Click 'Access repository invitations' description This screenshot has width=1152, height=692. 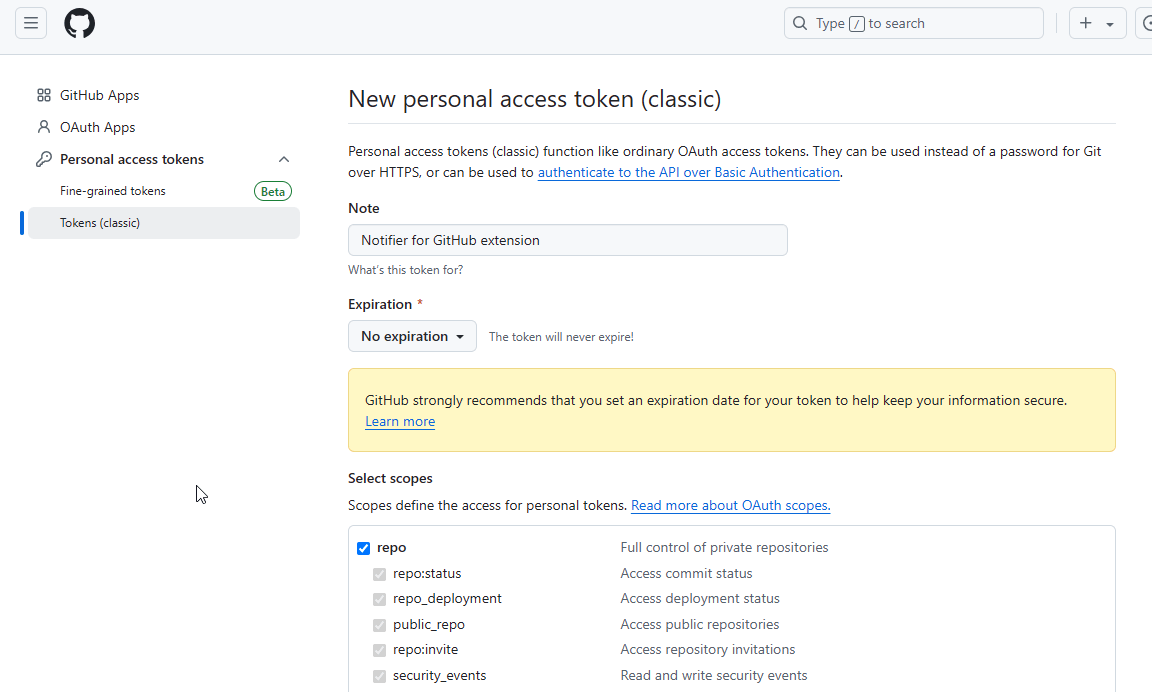[x=708, y=649]
